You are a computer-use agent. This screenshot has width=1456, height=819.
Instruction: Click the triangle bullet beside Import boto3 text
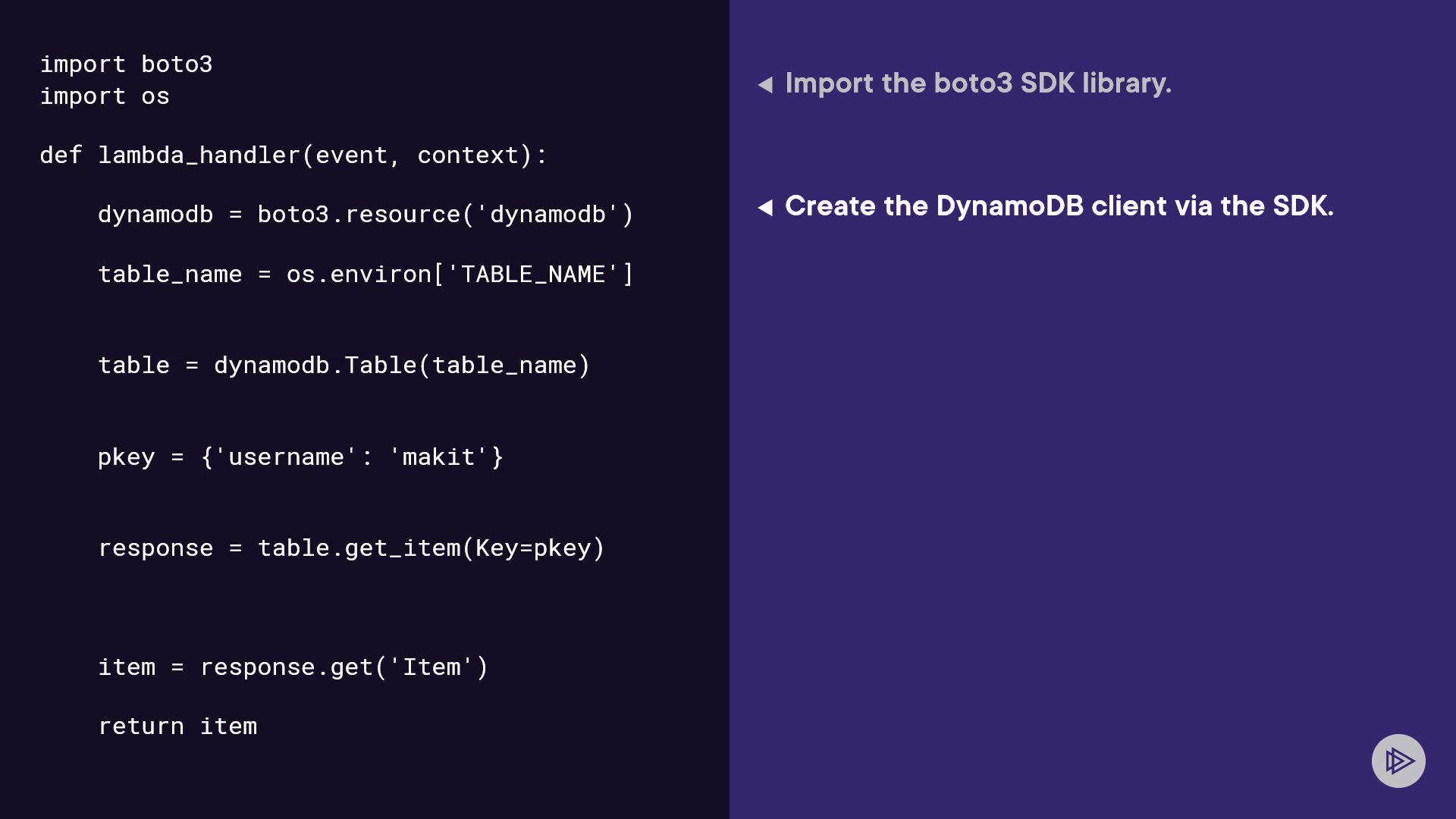[765, 84]
